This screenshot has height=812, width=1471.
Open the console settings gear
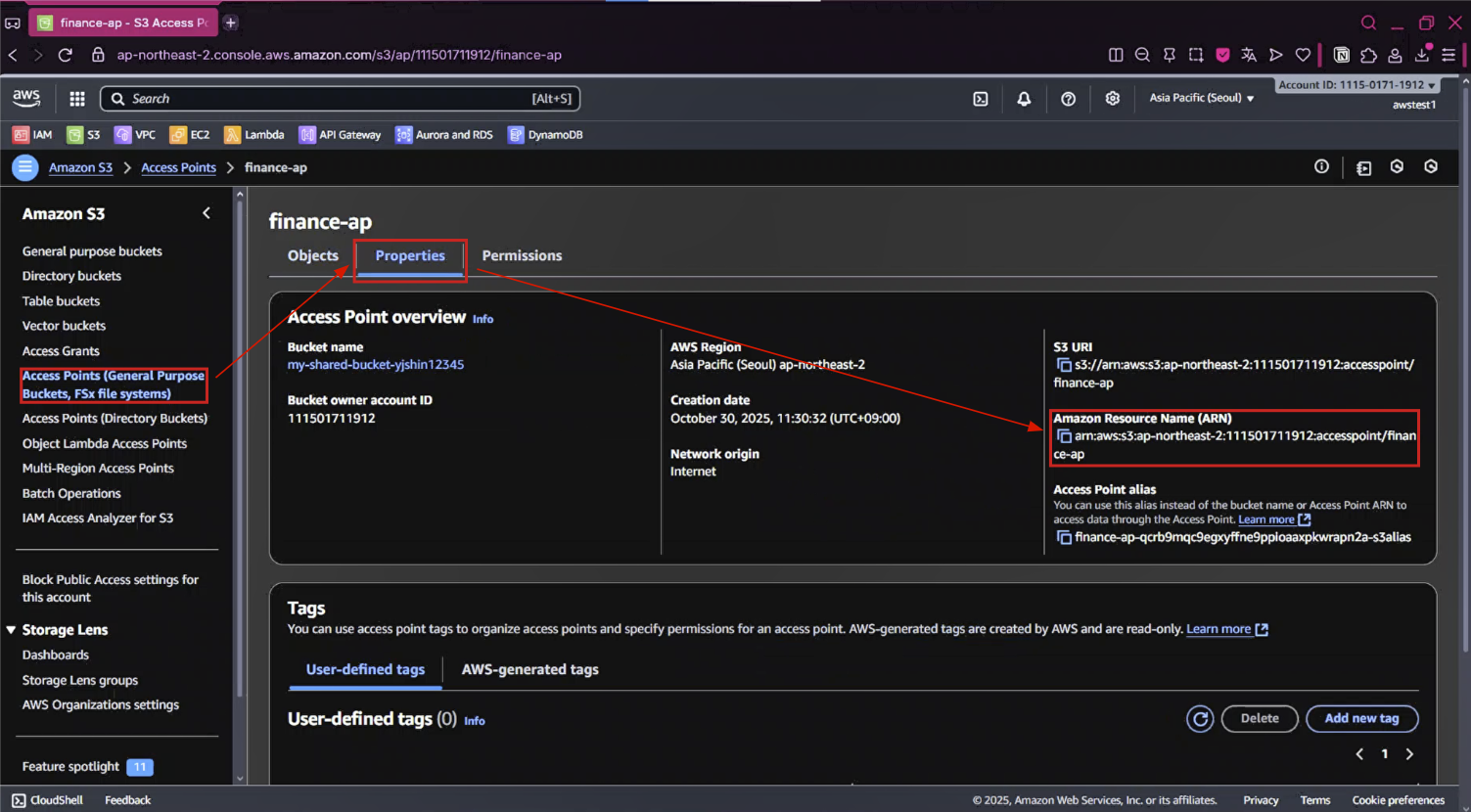[x=1113, y=99]
